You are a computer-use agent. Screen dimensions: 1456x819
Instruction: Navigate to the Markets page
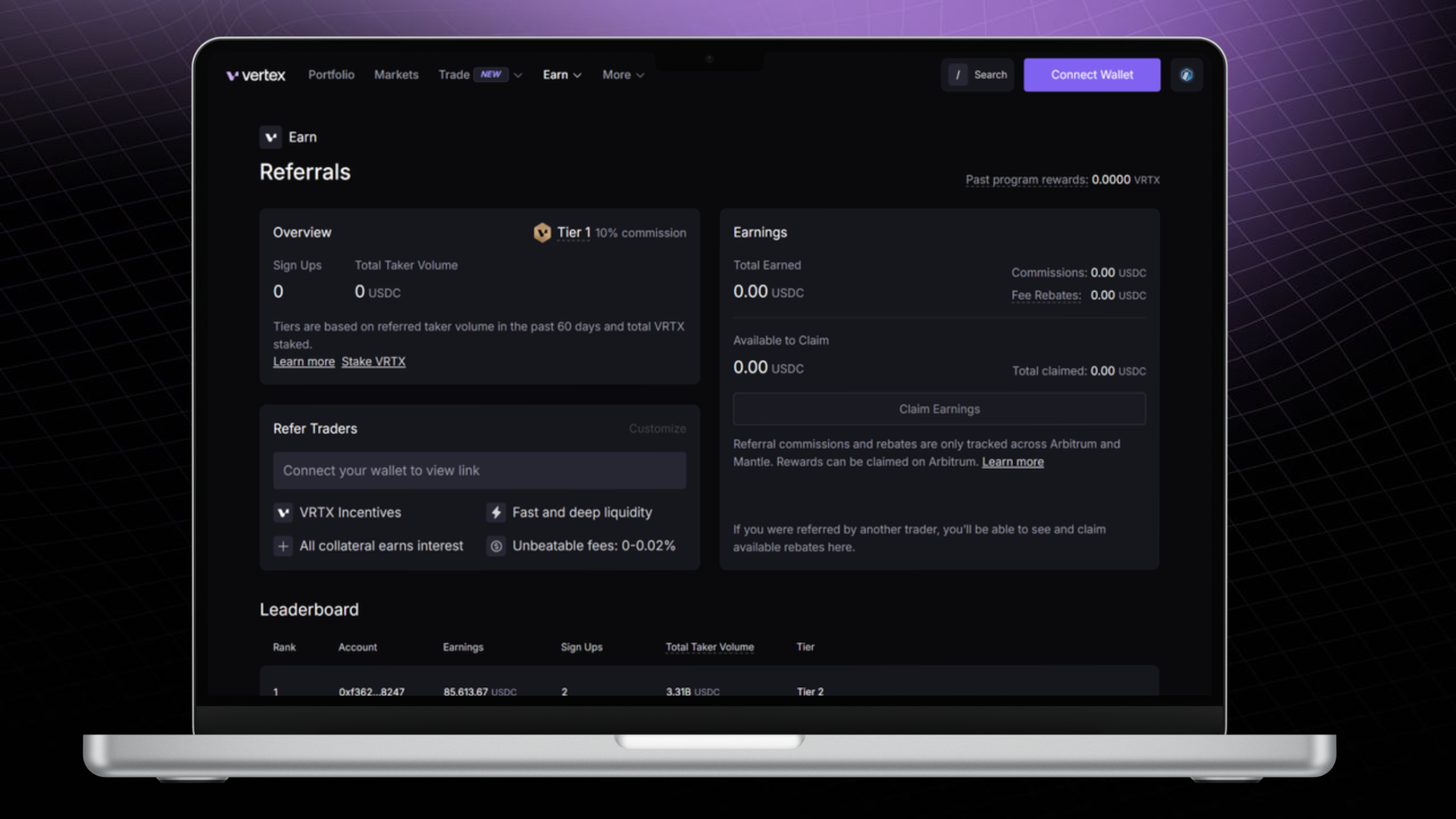pos(396,74)
